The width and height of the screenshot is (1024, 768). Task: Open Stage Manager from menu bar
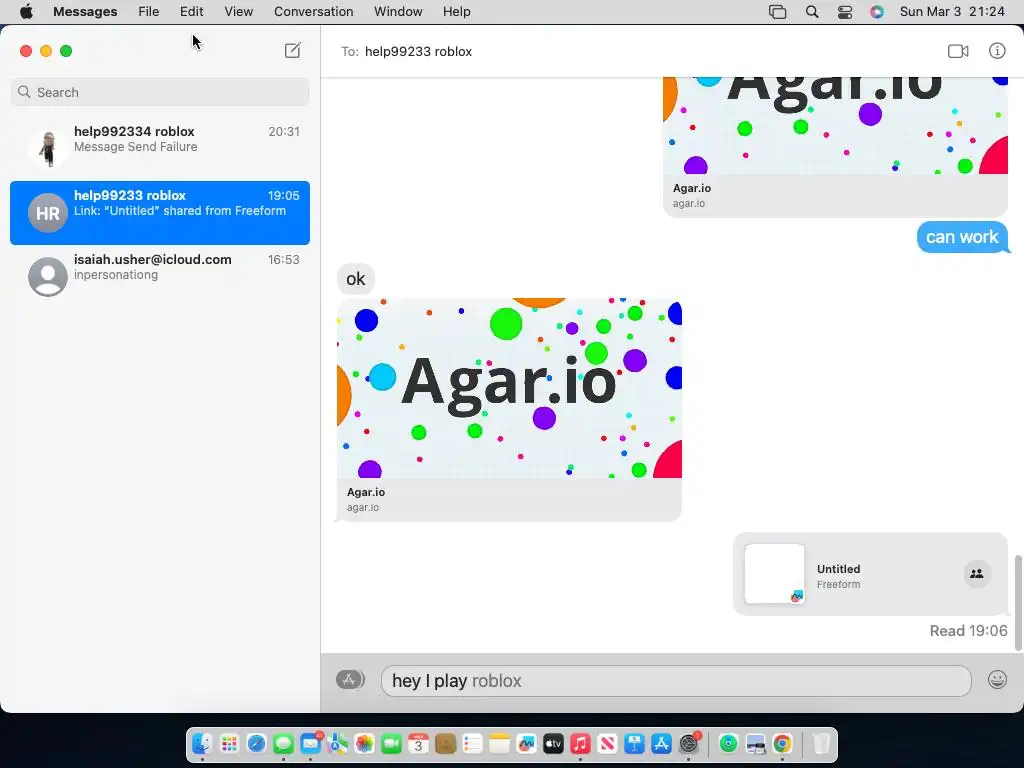tap(777, 12)
